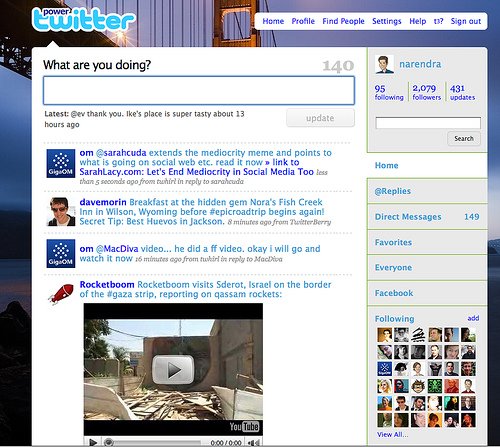
Task: Open davemorin's profile photo
Action: tap(61, 212)
